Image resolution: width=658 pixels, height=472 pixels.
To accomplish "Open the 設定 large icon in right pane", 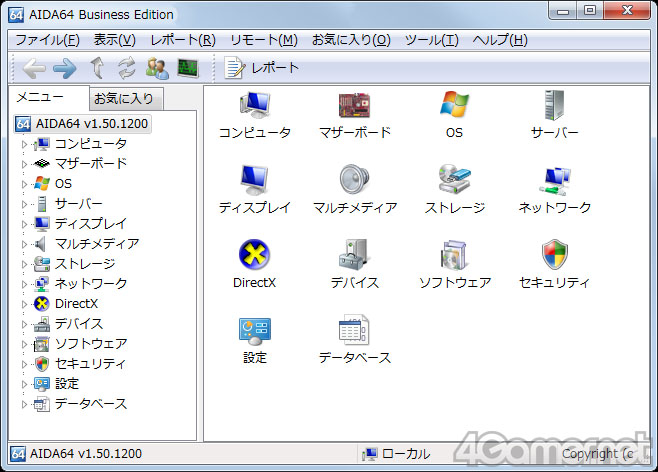I will tap(255, 331).
